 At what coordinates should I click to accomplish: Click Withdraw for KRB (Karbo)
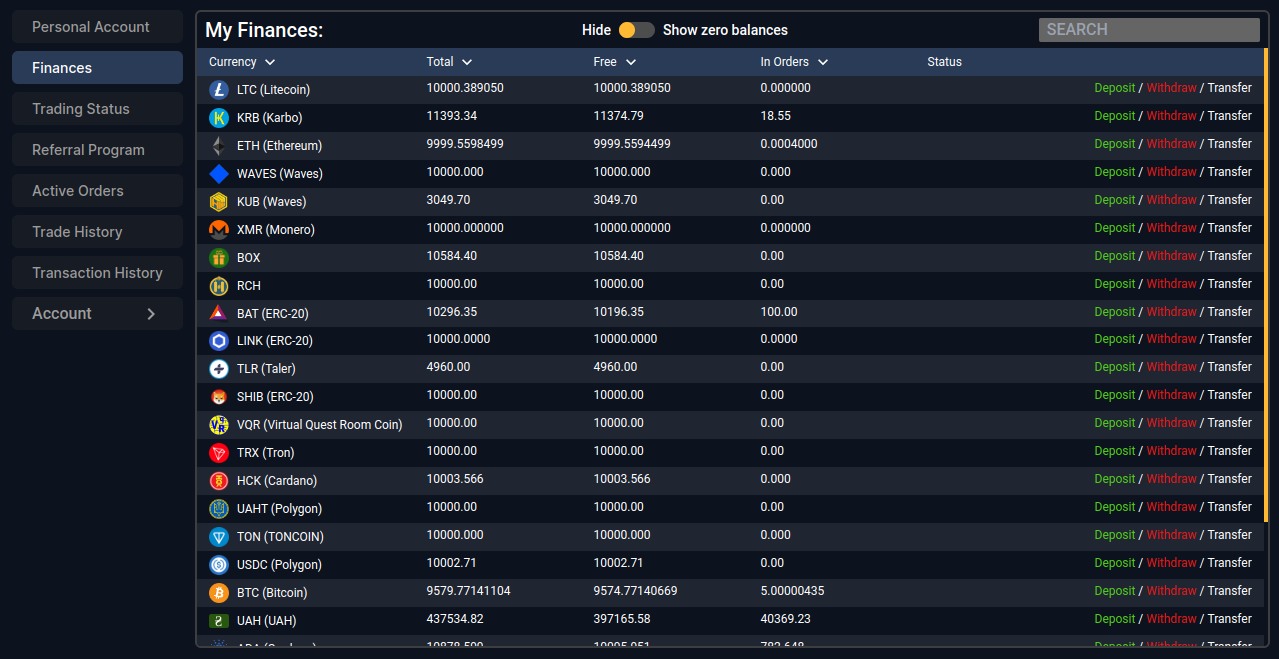pyautogui.click(x=1171, y=116)
